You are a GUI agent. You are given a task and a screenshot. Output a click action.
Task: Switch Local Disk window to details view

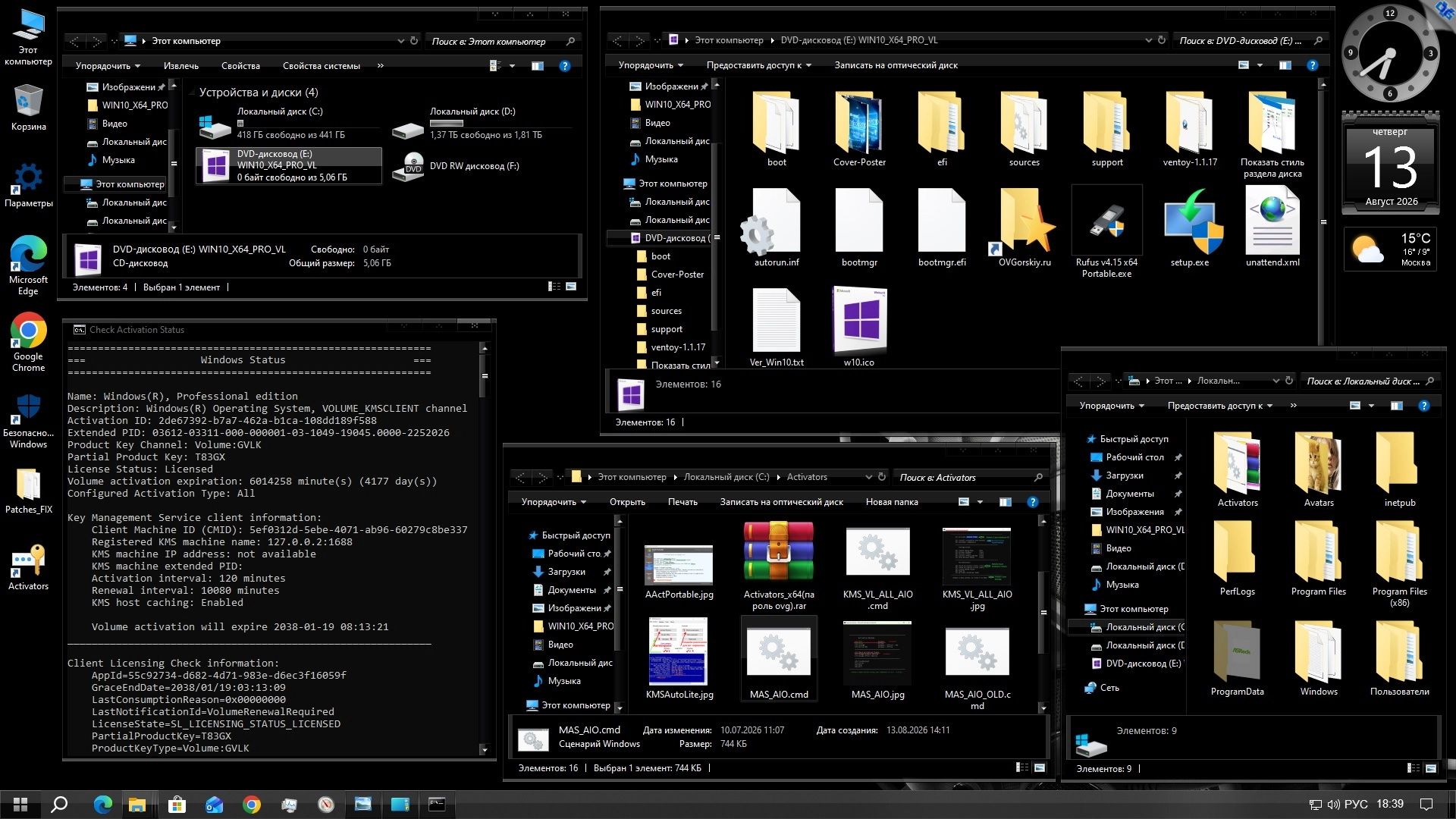tap(1414, 768)
